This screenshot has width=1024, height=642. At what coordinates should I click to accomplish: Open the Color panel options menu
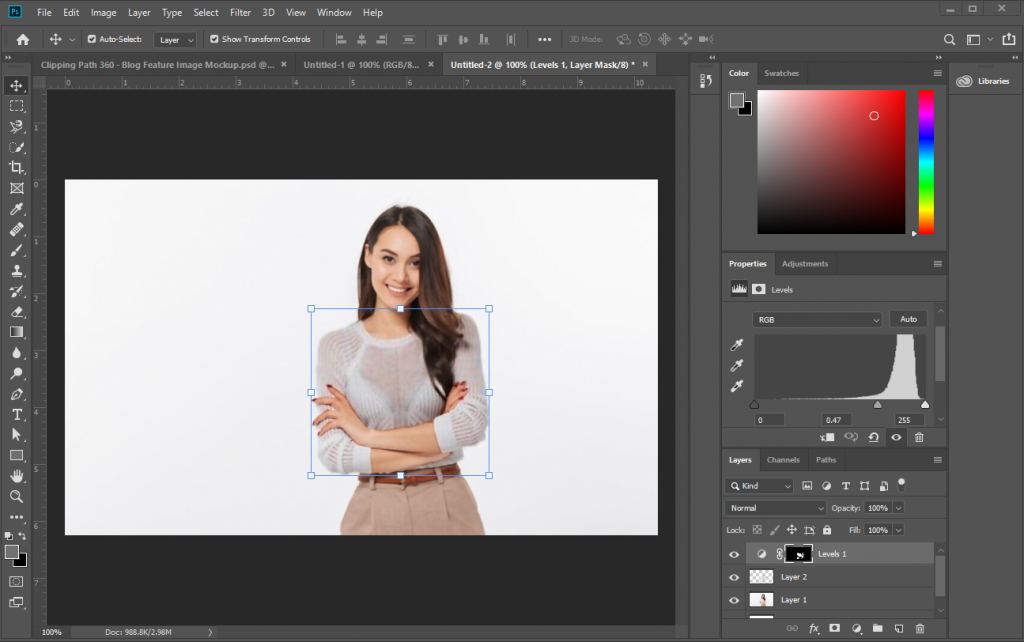tap(938, 73)
